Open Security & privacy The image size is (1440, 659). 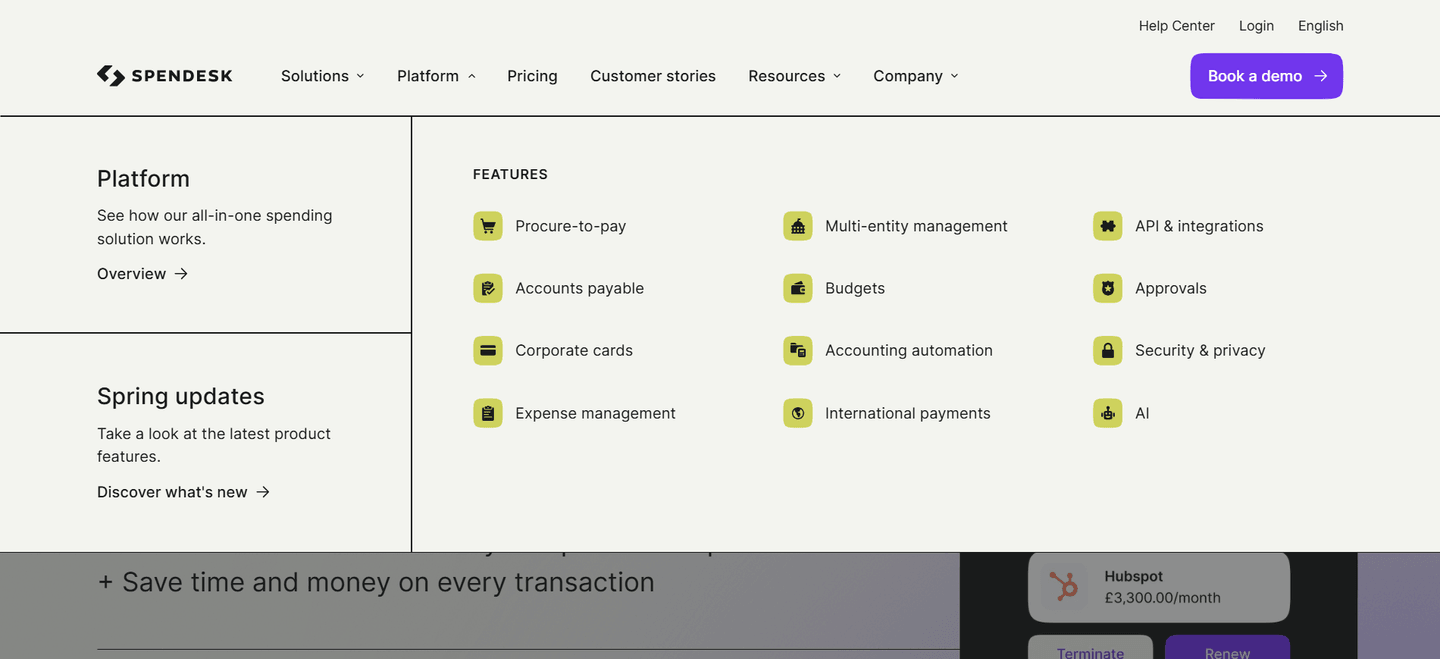point(1179,350)
